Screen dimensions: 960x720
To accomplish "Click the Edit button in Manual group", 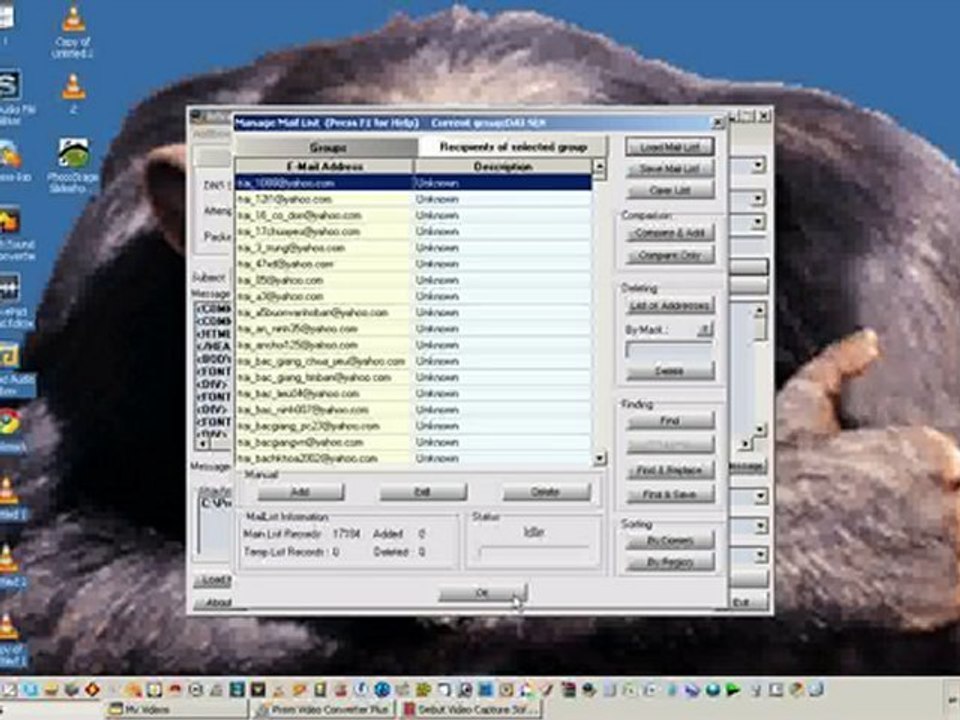I will click(422, 492).
